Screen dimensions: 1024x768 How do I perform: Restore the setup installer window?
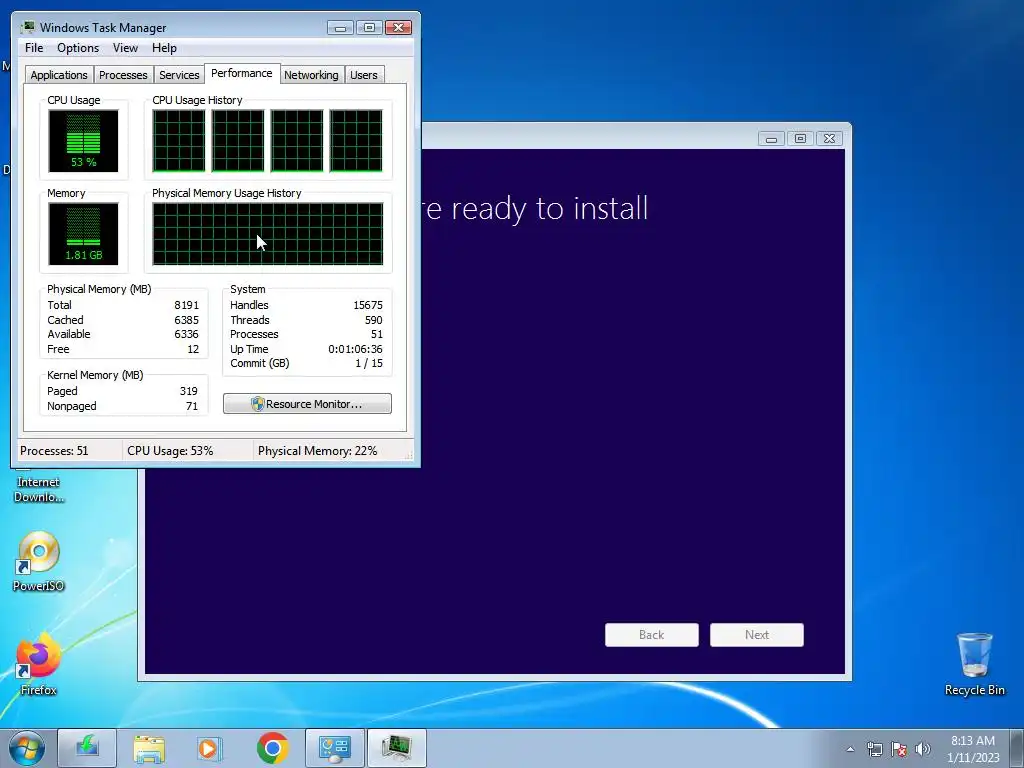pyautogui.click(x=800, y=138)
